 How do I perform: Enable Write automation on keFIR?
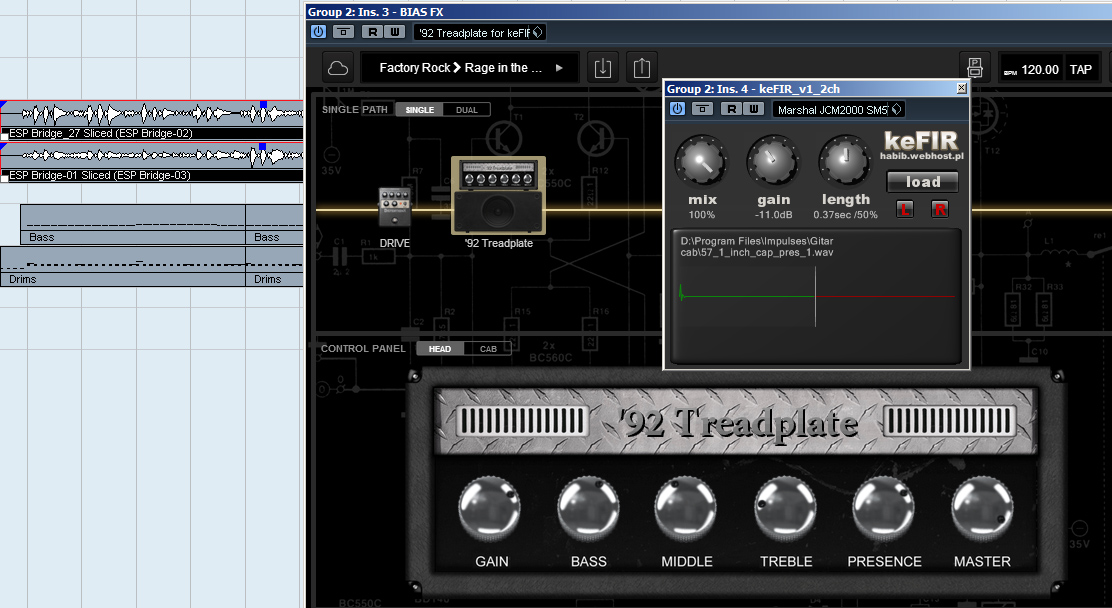click(753, 109)
